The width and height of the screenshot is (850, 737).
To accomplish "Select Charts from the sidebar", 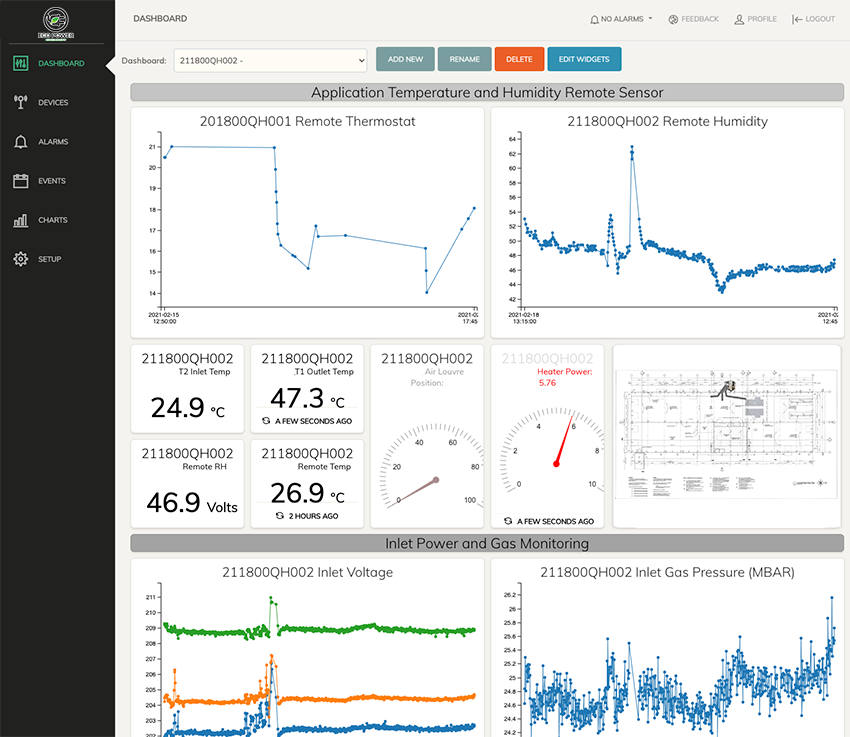I will point(53,220).
